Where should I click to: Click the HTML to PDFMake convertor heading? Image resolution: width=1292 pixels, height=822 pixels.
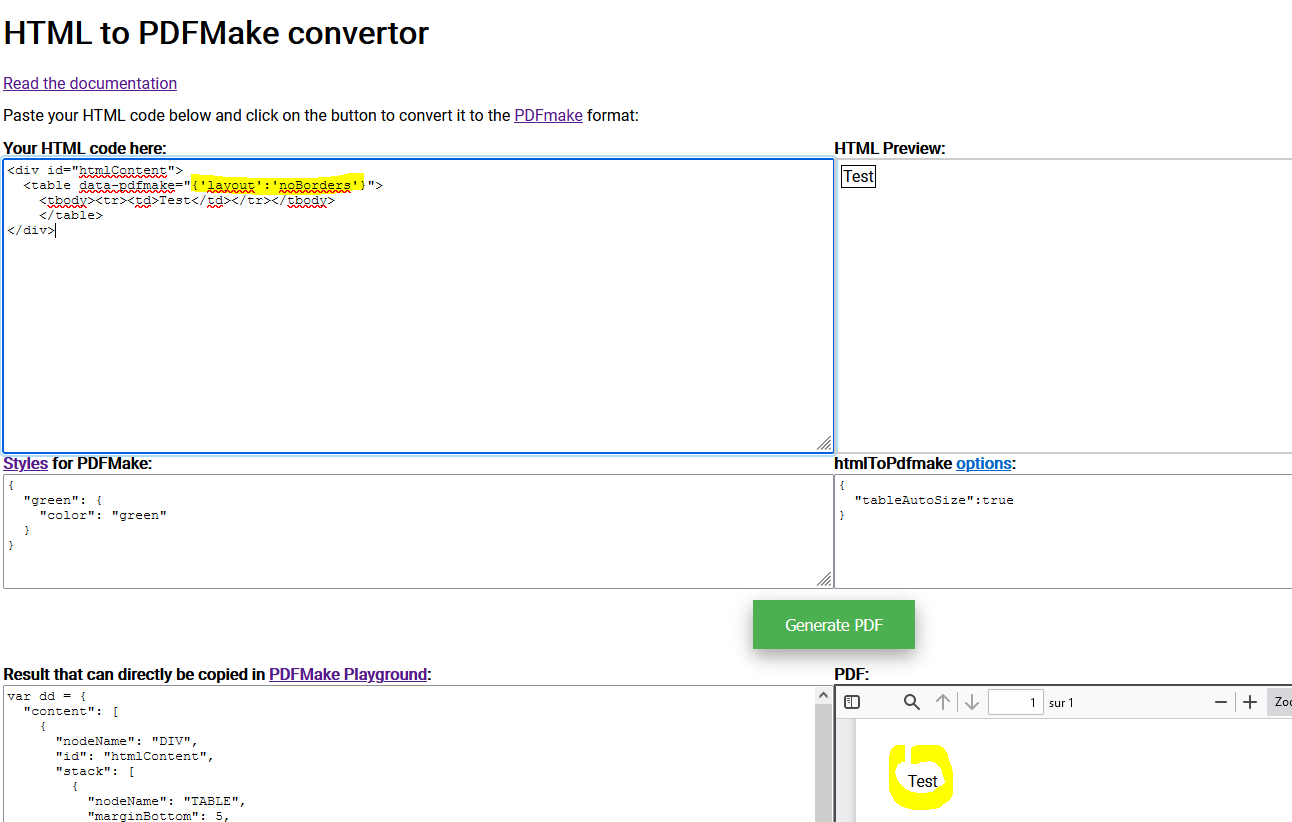(x=216, y=33)
